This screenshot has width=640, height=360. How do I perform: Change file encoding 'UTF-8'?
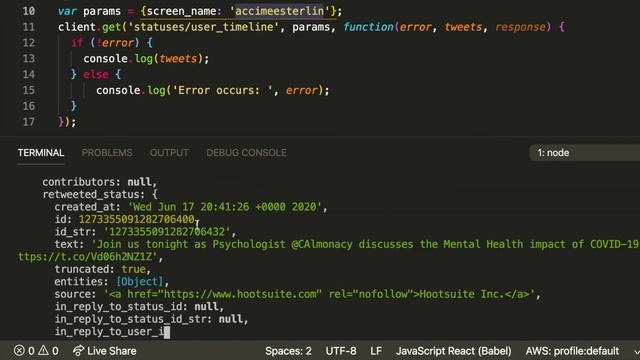click(x=341, y=351)
